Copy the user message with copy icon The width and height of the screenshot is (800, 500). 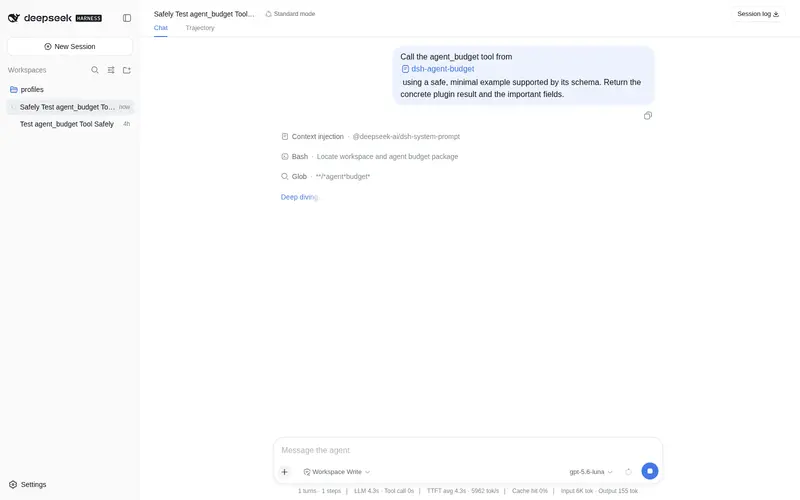[x=647, y=116]
